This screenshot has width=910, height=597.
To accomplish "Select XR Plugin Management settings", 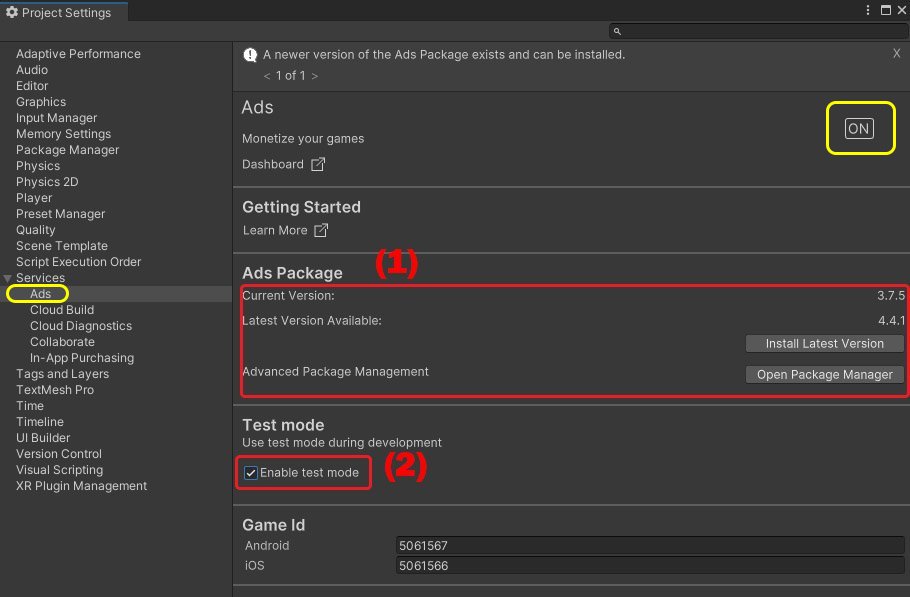I will [81, 486].
